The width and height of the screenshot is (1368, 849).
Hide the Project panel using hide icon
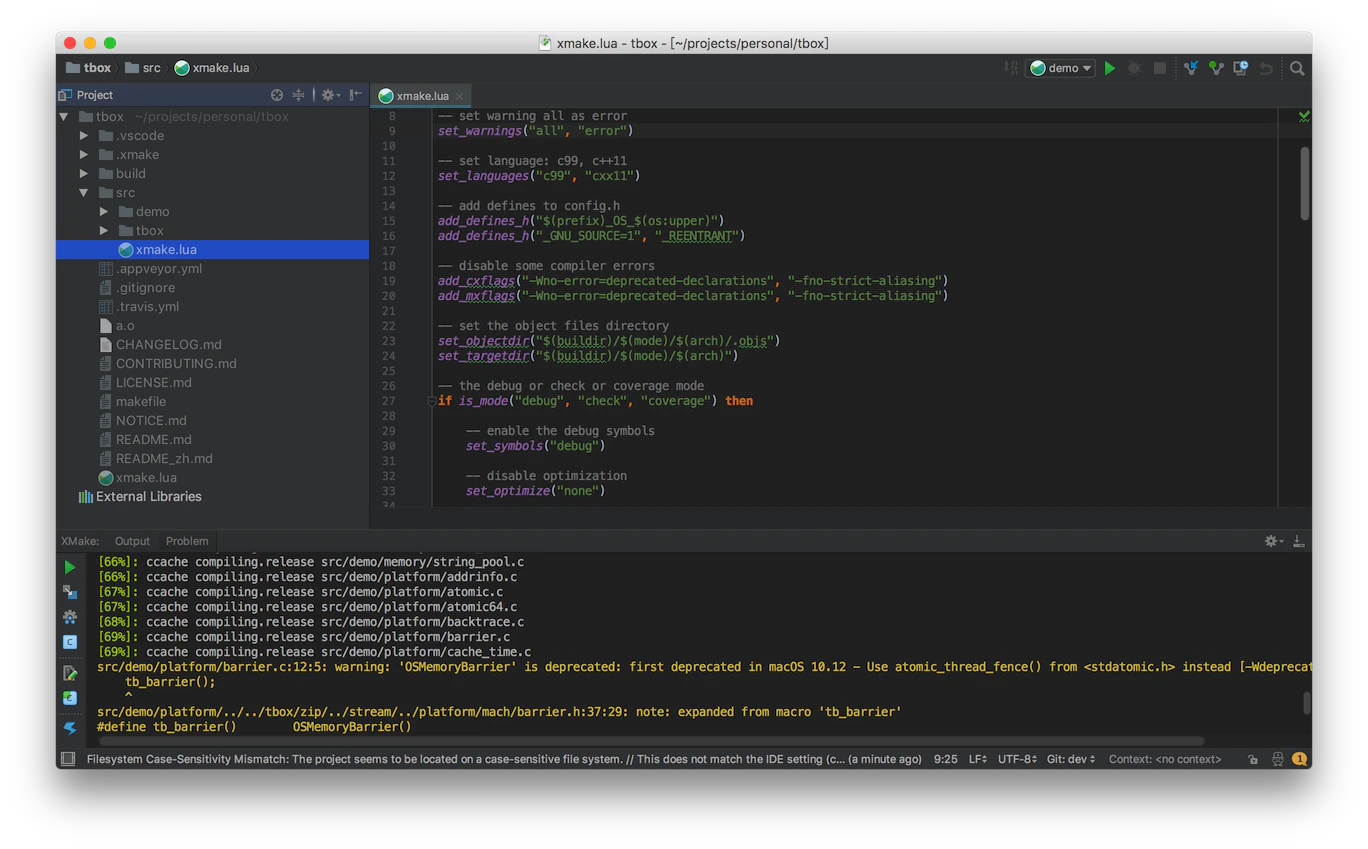355,95
